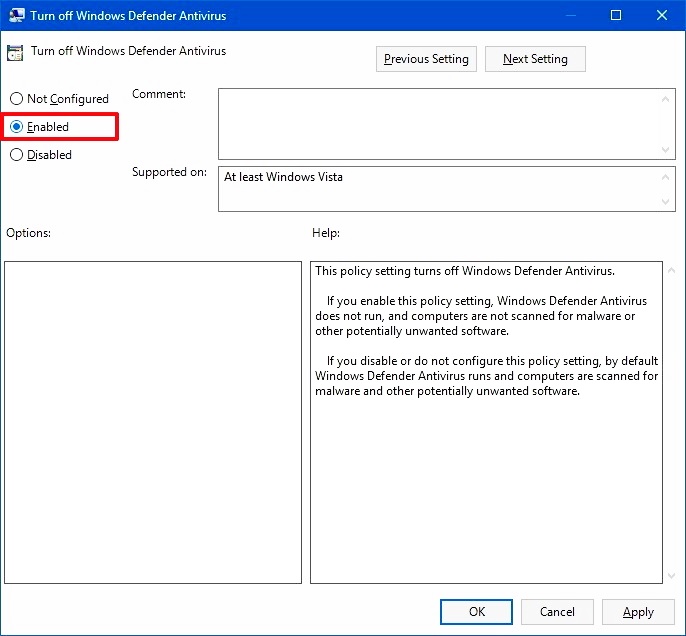Click the 'Comment:' label
This screenshot has height=636, width=686.
coord(159,94)
